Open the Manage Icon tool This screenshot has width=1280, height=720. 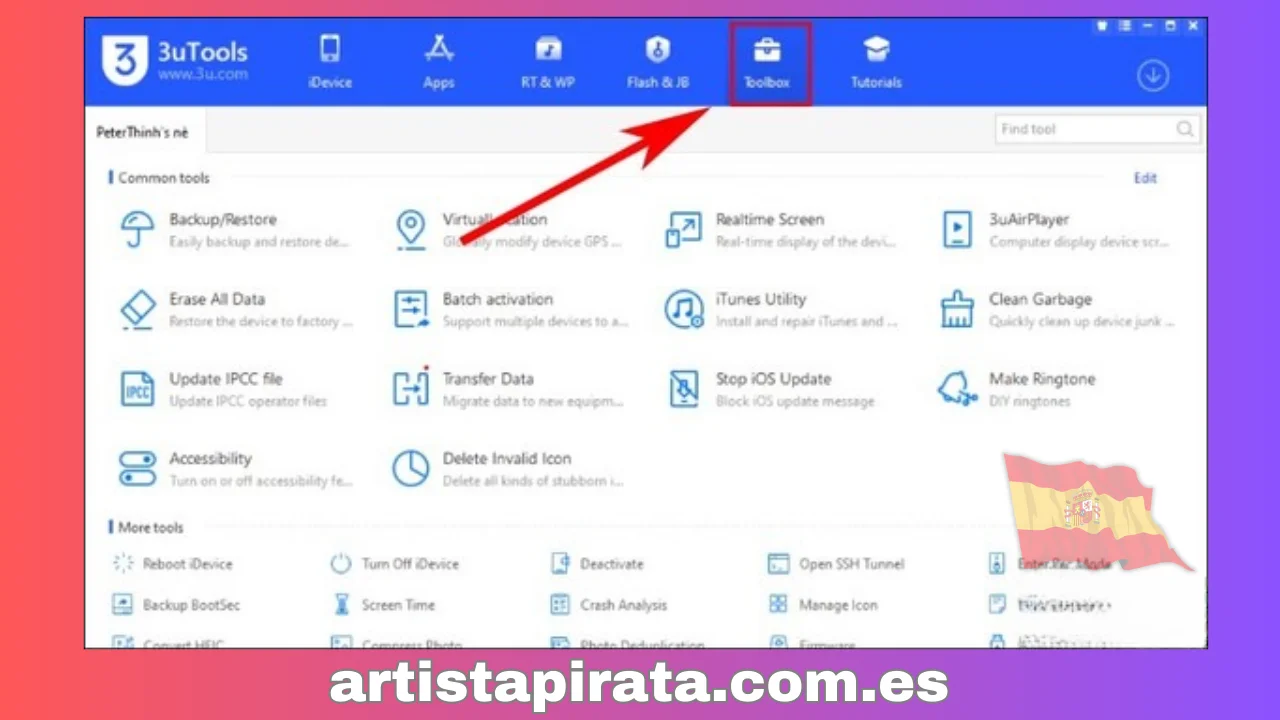[x=823, y=605]
